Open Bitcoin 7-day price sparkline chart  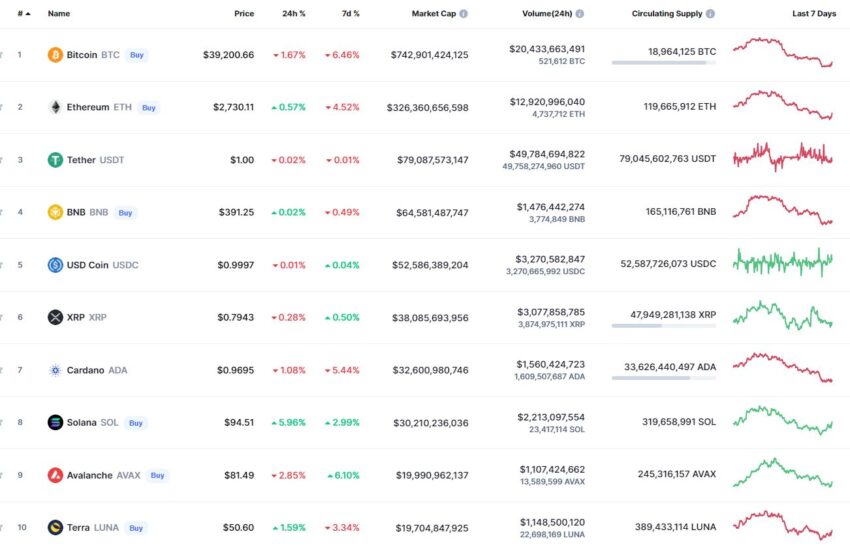tap(783, 53)
